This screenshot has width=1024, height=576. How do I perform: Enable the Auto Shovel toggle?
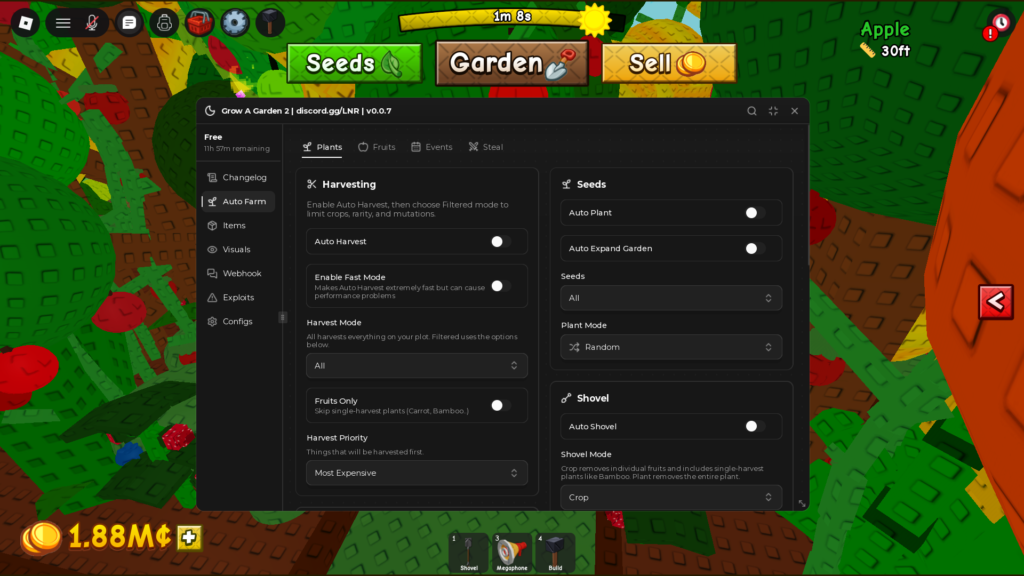[x=755, y=426]
